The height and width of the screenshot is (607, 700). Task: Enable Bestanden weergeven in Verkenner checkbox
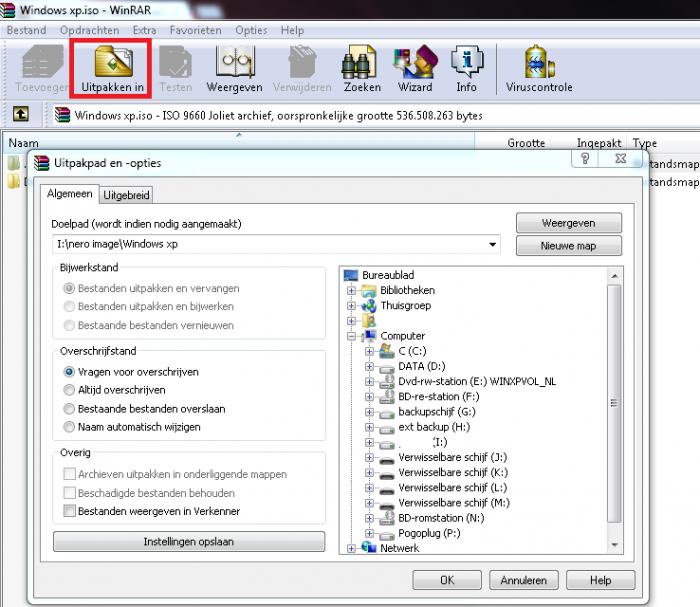pyautogui.click(x=69, y=510)
